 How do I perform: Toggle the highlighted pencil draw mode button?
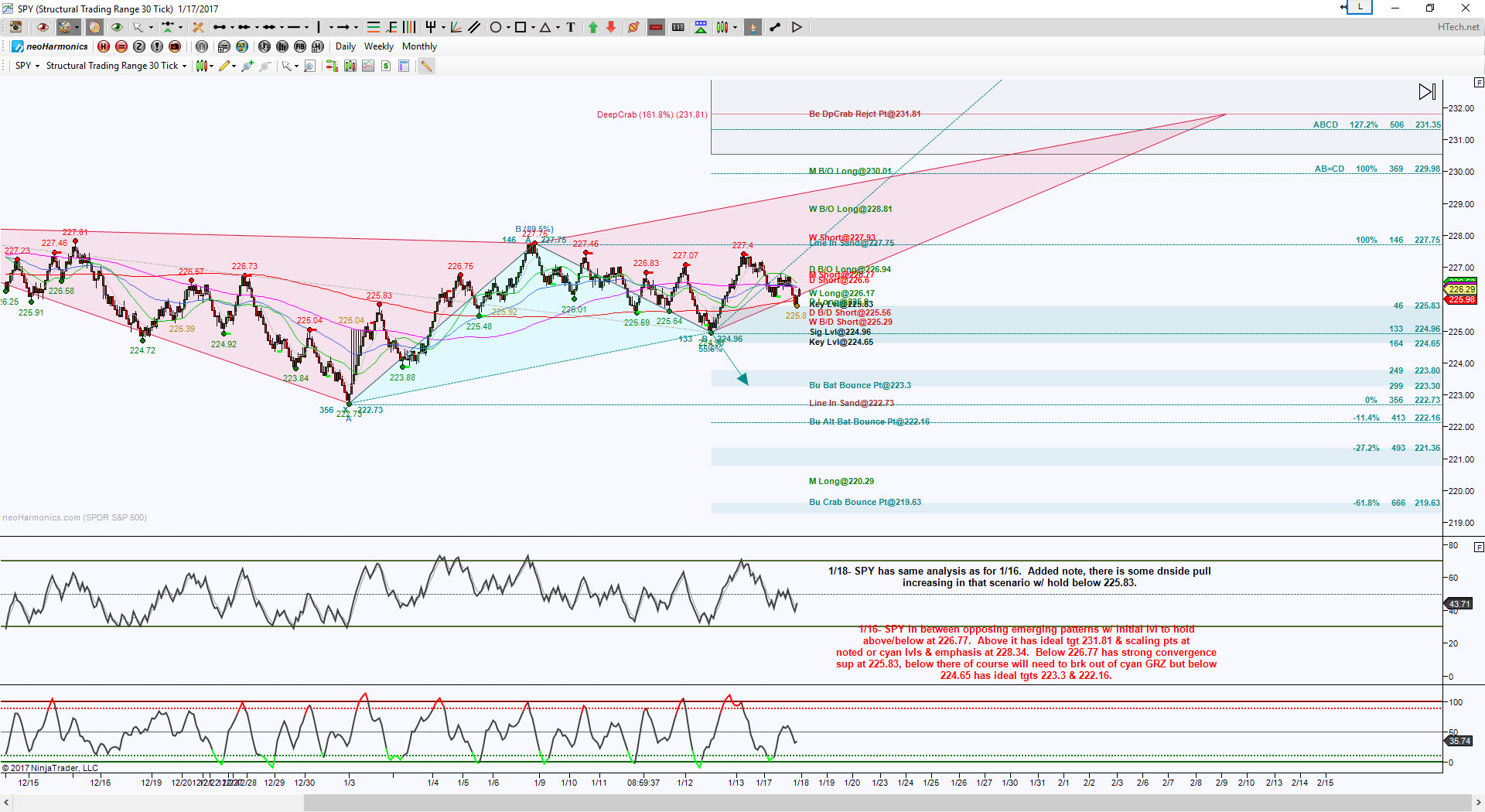click(426, 66)
